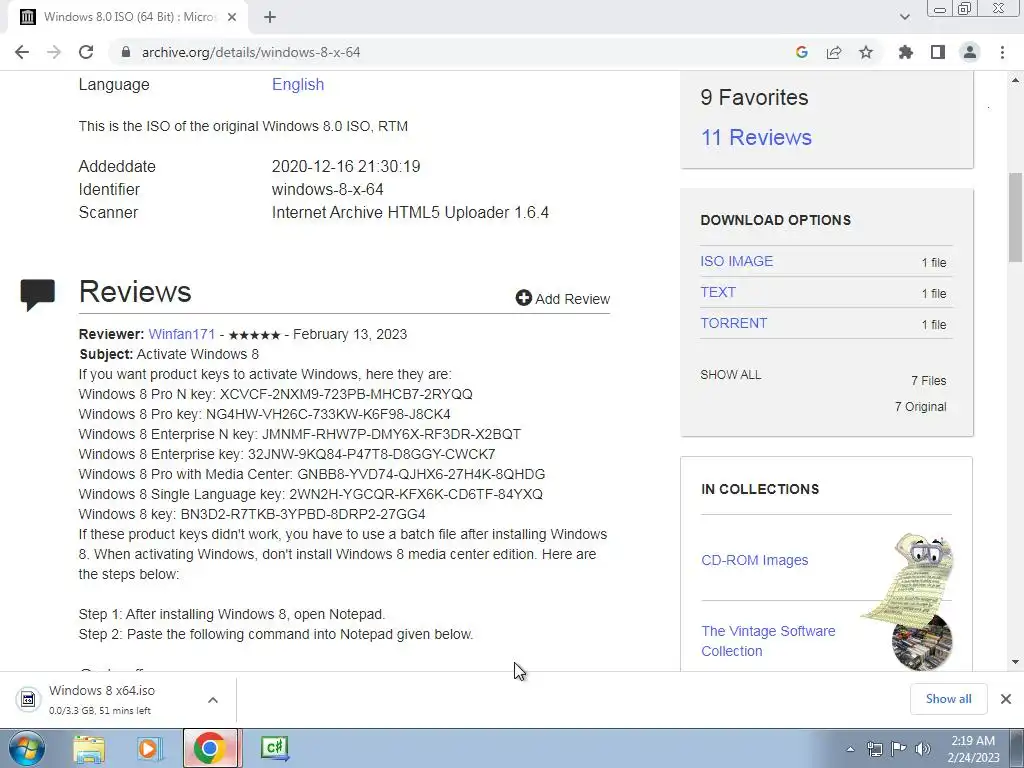Select the Windows 8.0 ISO (64 Bit) tab
1024x768 pixels.
pyautogui.click(x=128, y=18)
